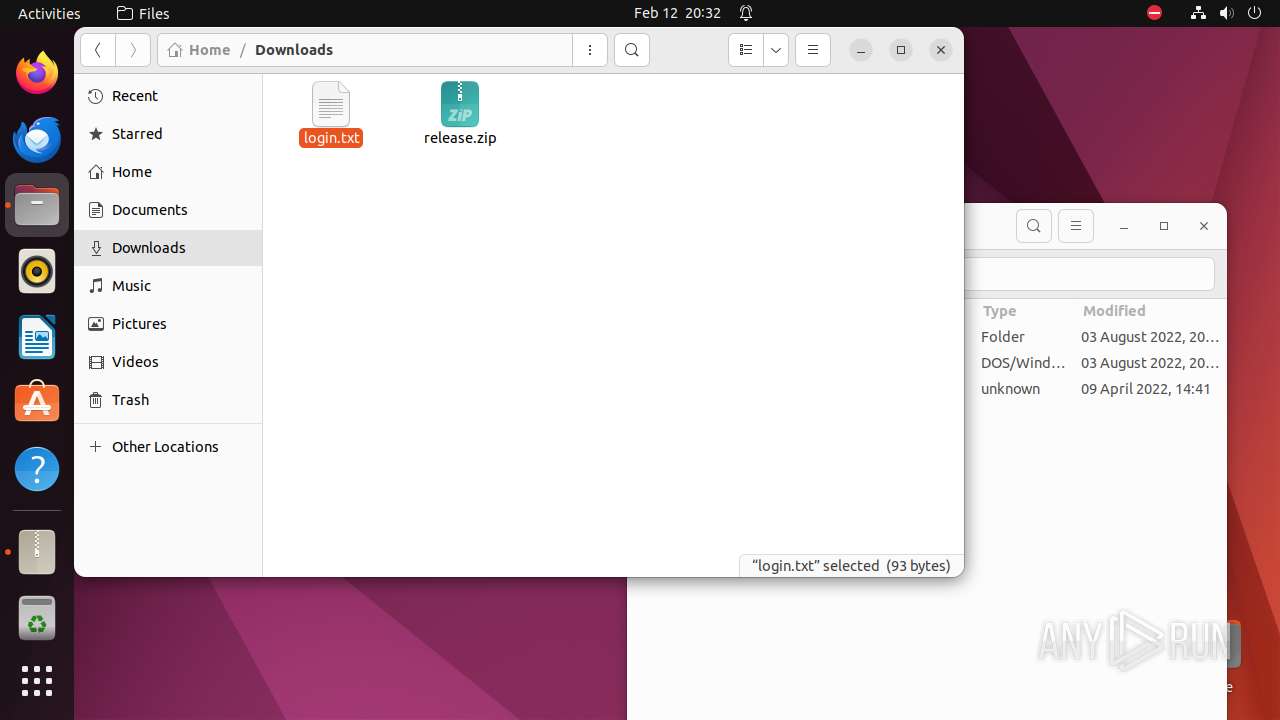The image size is (1280, 720).
Task: Click the release.zip file name label
Action: (460, 138)
